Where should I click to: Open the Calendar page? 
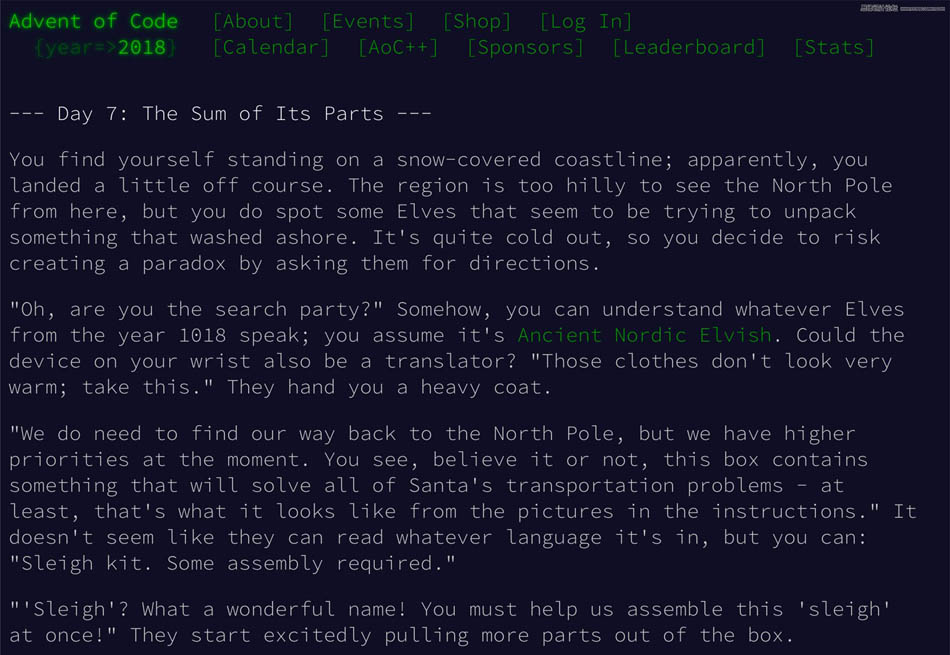click(270, 47)
